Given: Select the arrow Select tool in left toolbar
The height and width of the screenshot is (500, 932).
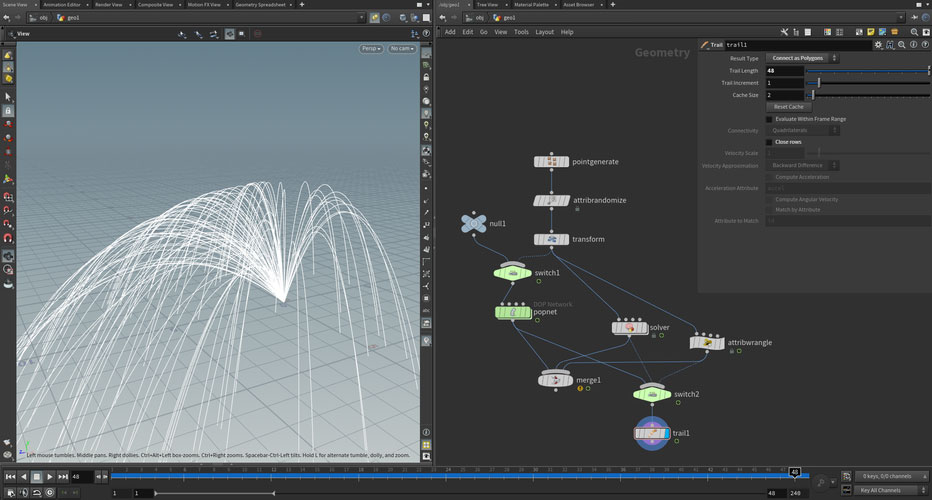Looking at the screenshot, I should [x=8, y=96].
